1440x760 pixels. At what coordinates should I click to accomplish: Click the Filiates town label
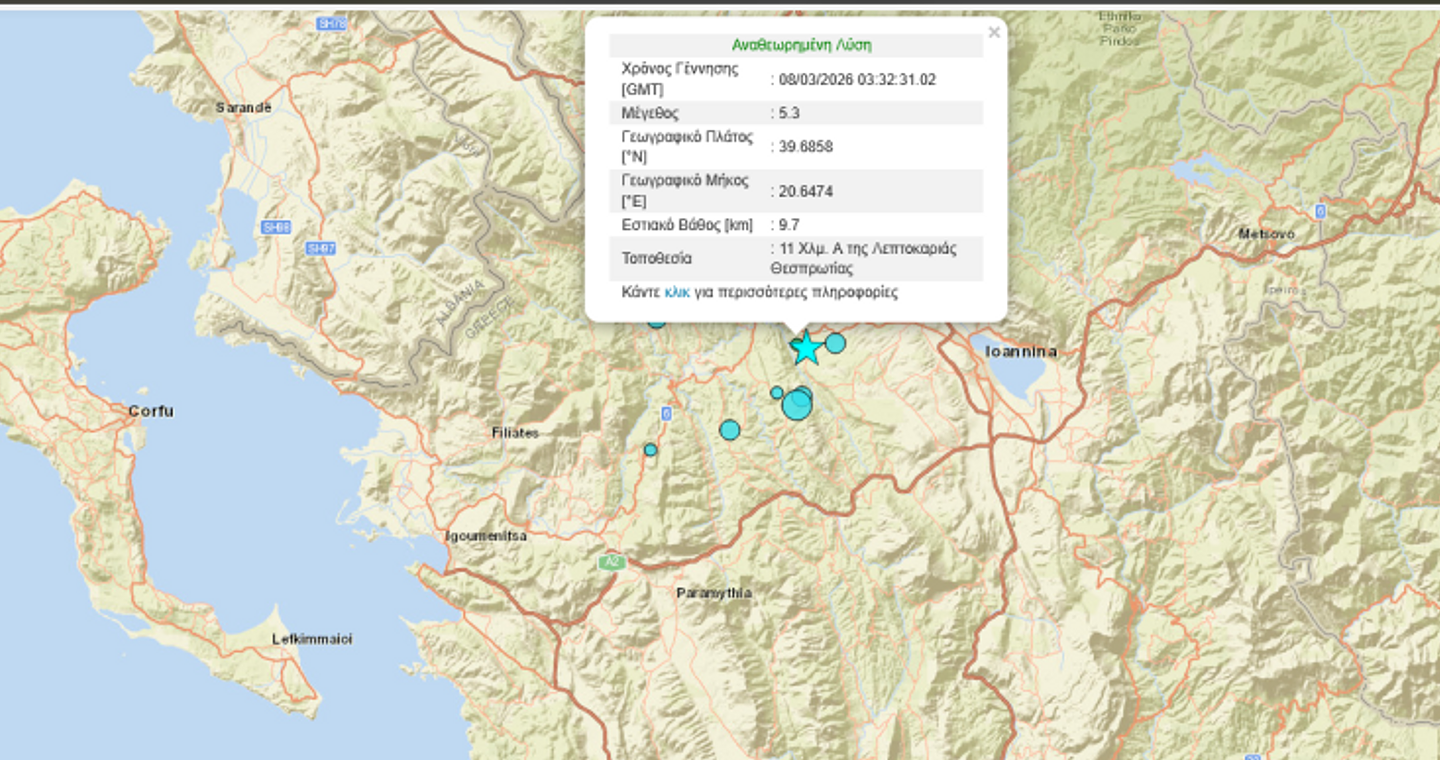pyautogui.click(x=515, y=433)
